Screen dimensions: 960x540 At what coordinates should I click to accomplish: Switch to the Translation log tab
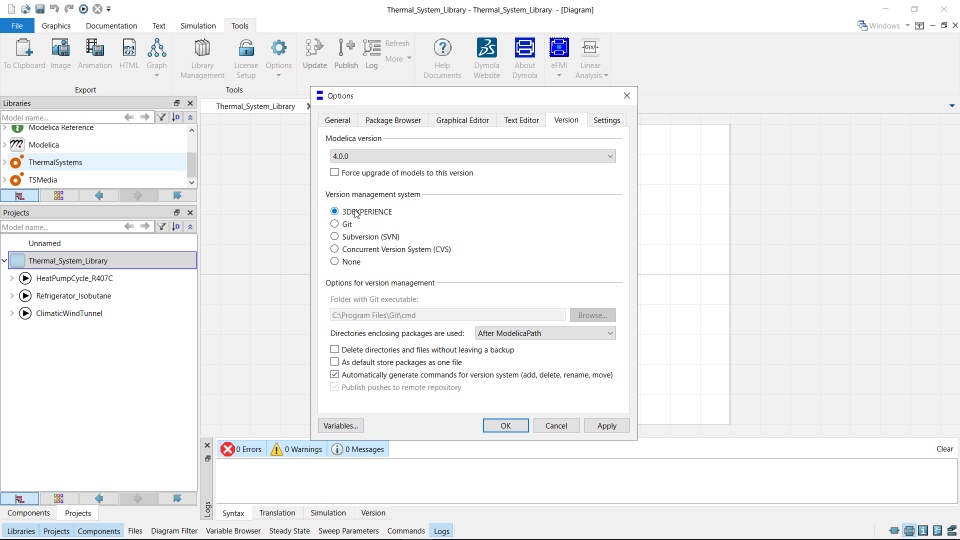[x=277, y=513]
